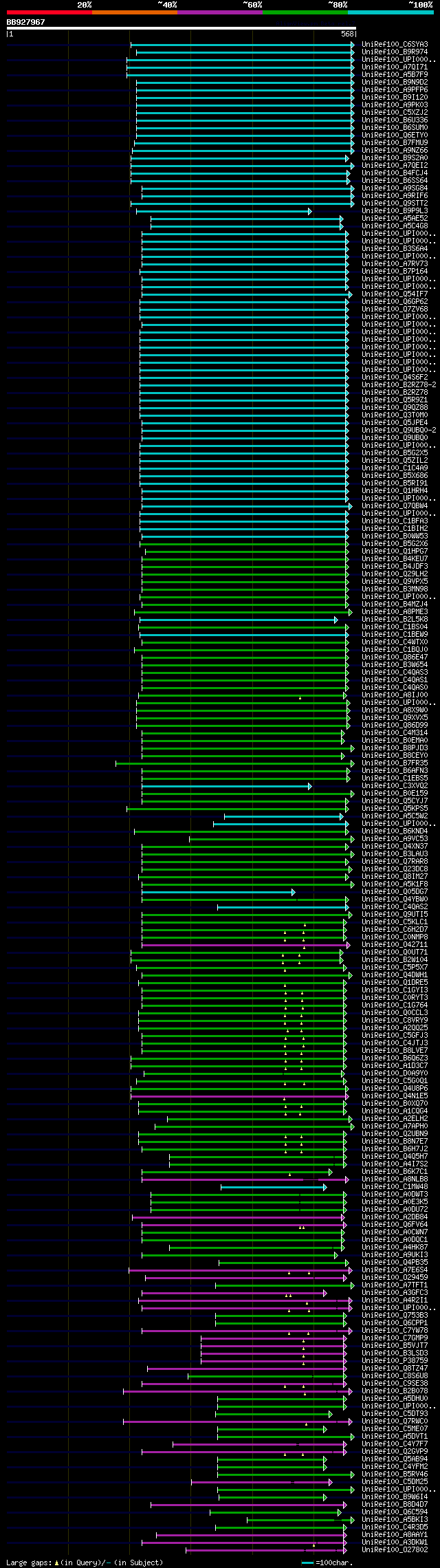Click label UniRef100_Q7QBW4
The image size is (440, 1568).
(395, 506)
